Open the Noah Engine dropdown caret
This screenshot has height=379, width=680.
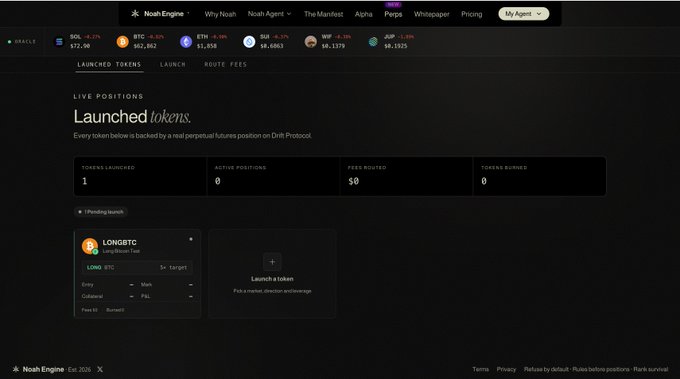tap(188, 13)
